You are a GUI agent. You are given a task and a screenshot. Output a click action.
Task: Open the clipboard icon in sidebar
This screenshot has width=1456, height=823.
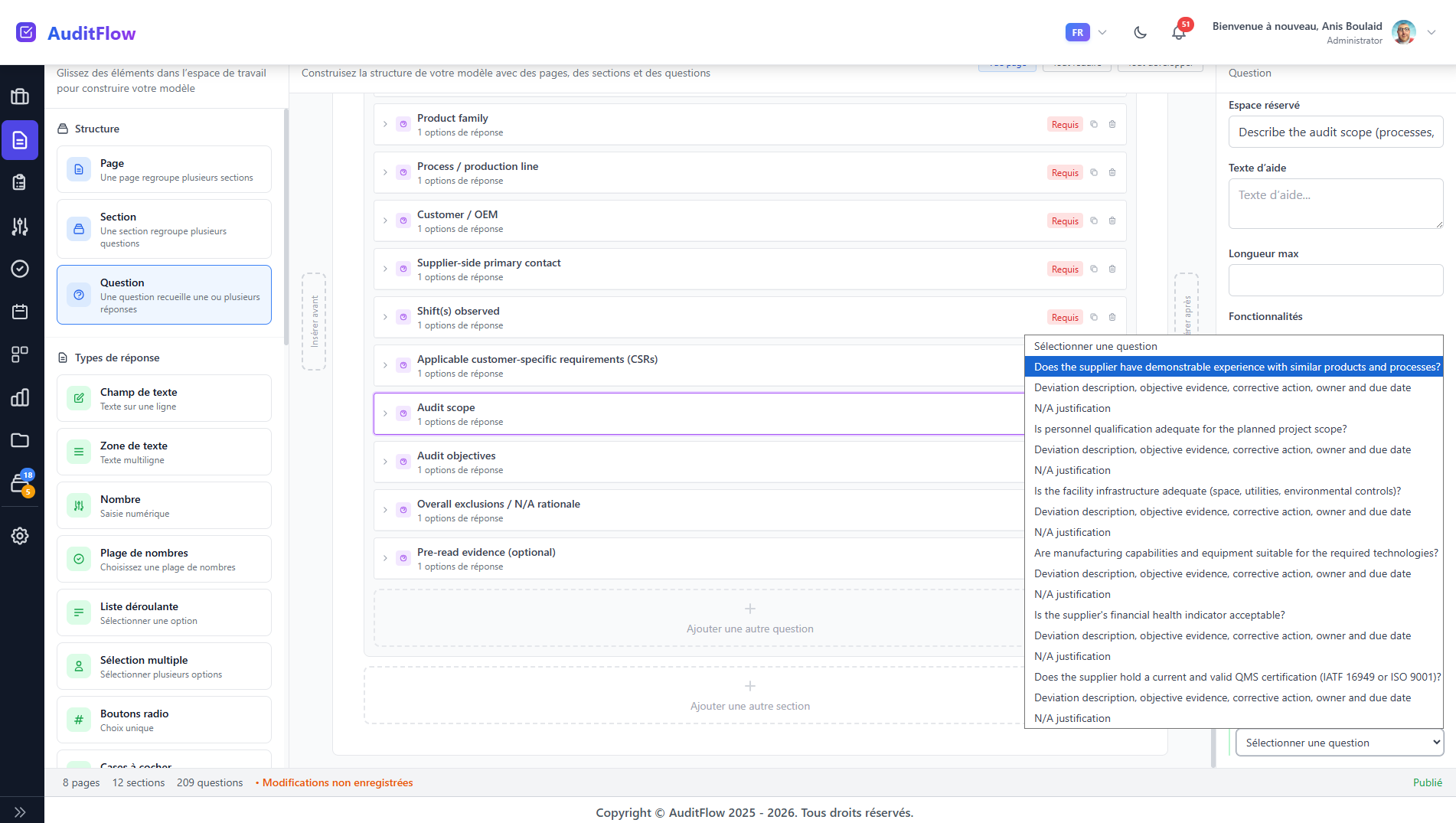20,182
